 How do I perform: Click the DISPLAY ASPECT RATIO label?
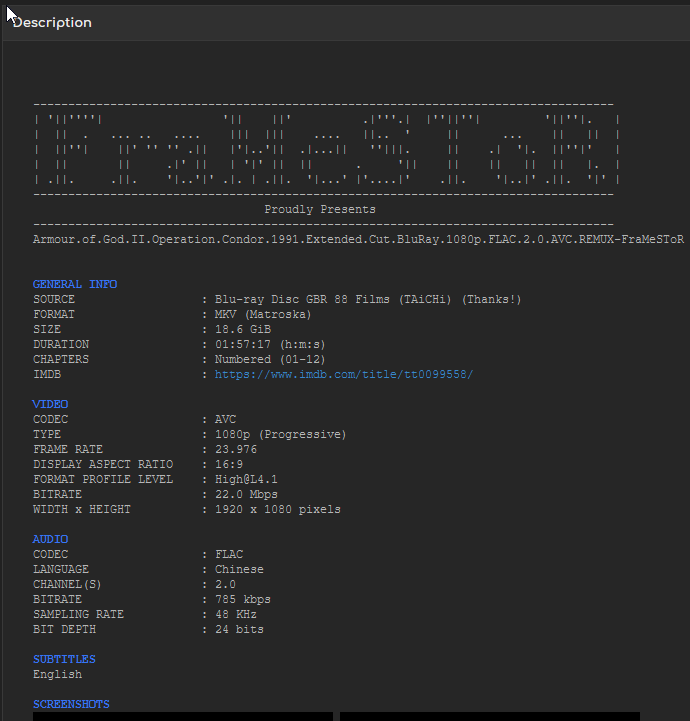[x=103, y=464]
